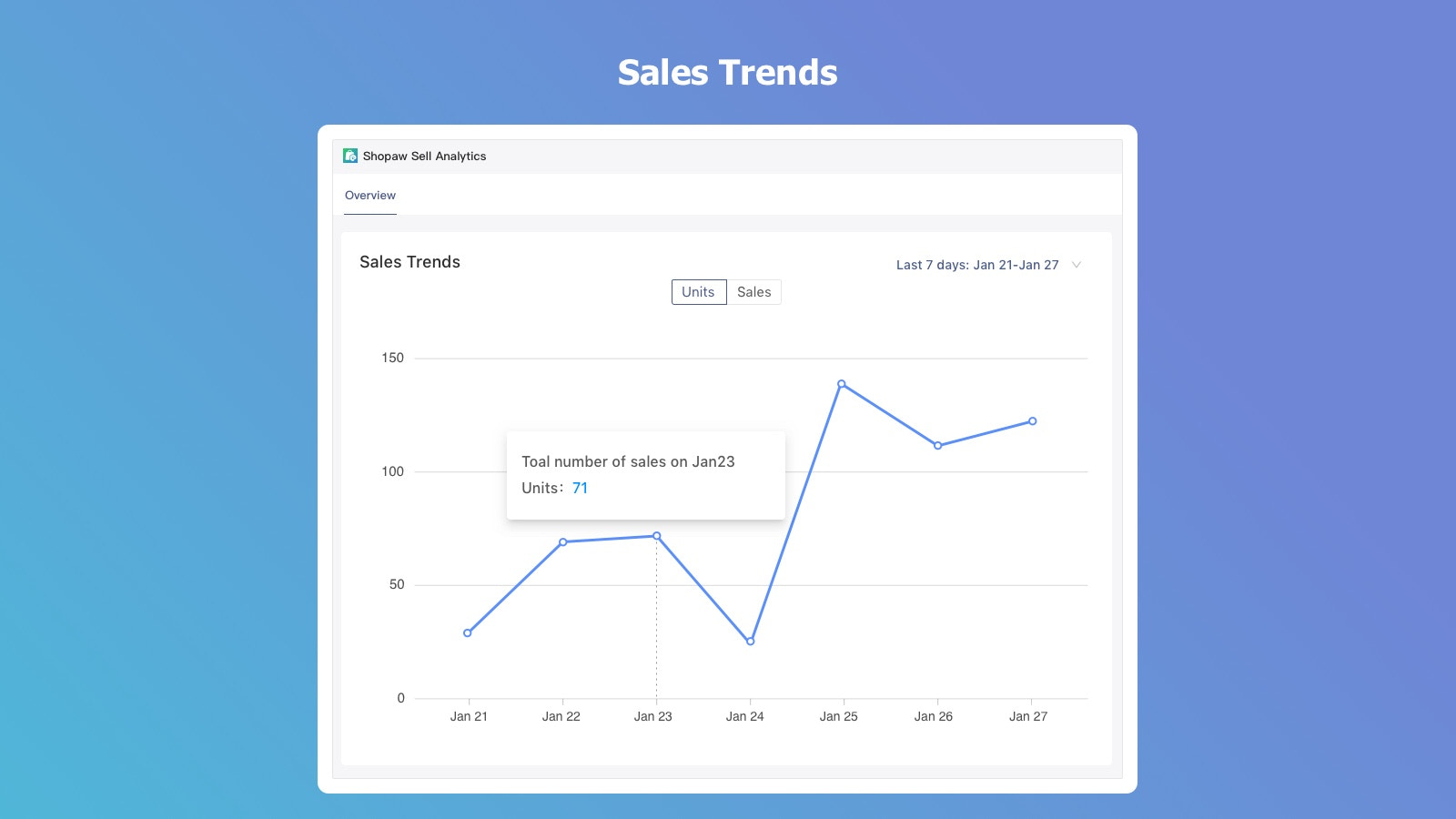Click the 50 y-axis label
The height and width of the screenshot is (819, 1456).
point(397,584)
